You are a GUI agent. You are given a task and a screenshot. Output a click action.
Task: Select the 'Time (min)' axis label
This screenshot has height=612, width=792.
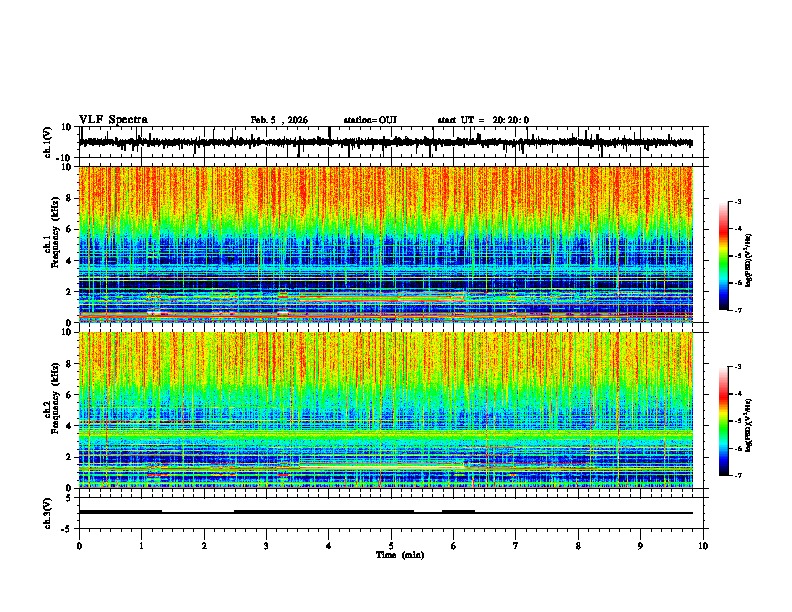click(x=400, y=555)
